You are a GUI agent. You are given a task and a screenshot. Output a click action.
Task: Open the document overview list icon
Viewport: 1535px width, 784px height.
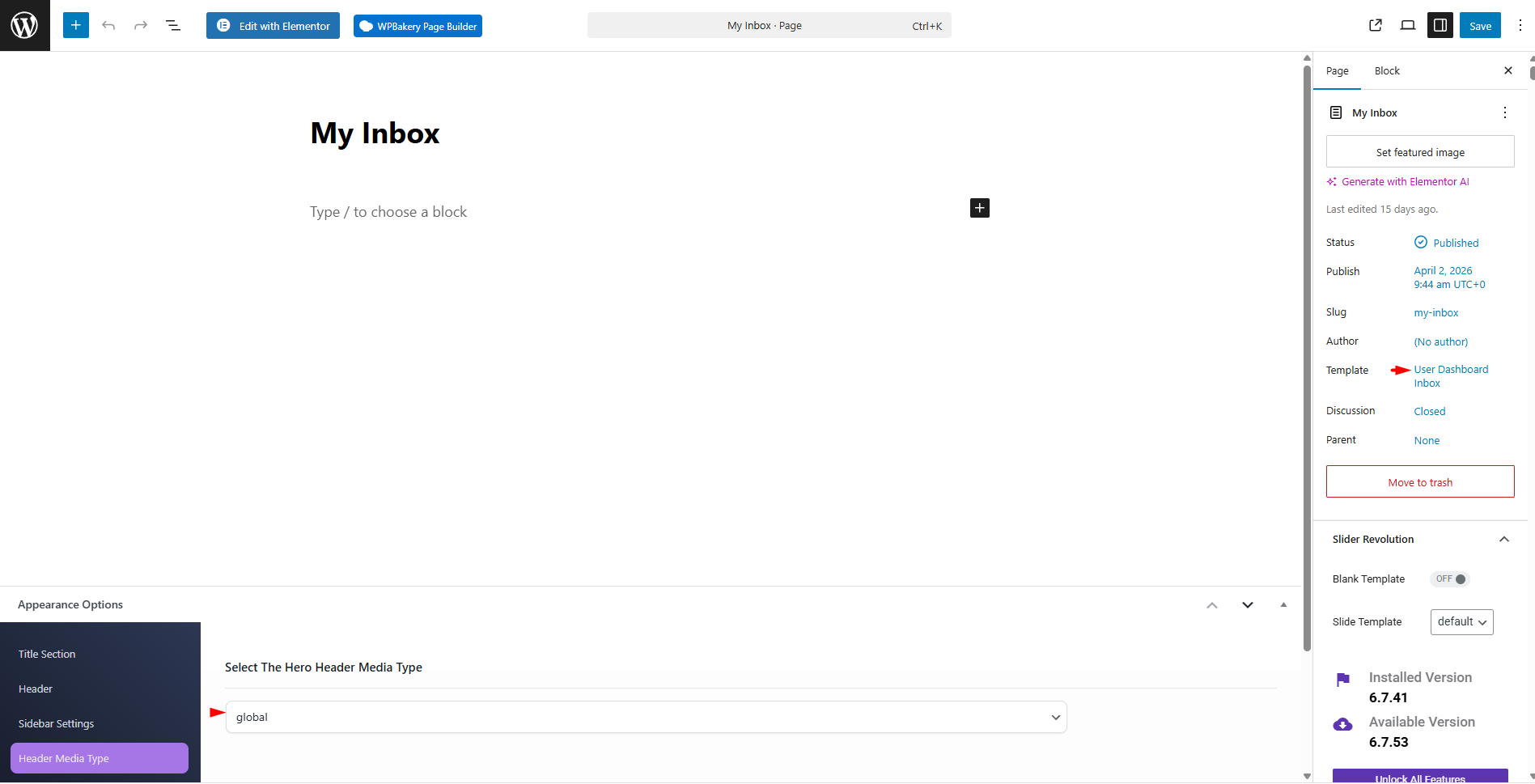point(173,26)
